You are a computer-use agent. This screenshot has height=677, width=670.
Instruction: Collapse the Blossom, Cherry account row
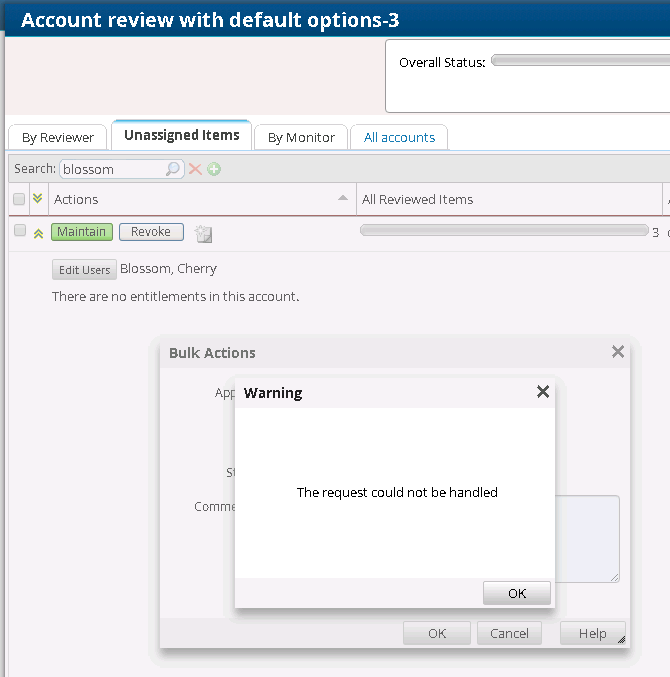tap(38, 233)
